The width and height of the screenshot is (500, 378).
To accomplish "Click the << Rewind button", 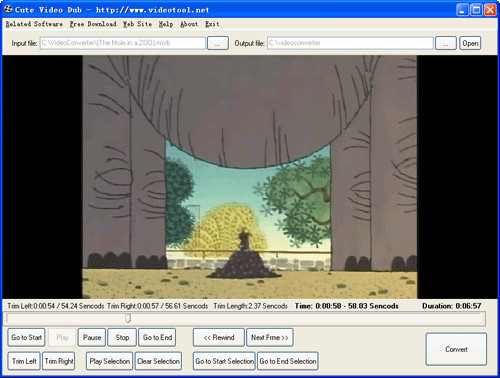I will coord(219,337).
